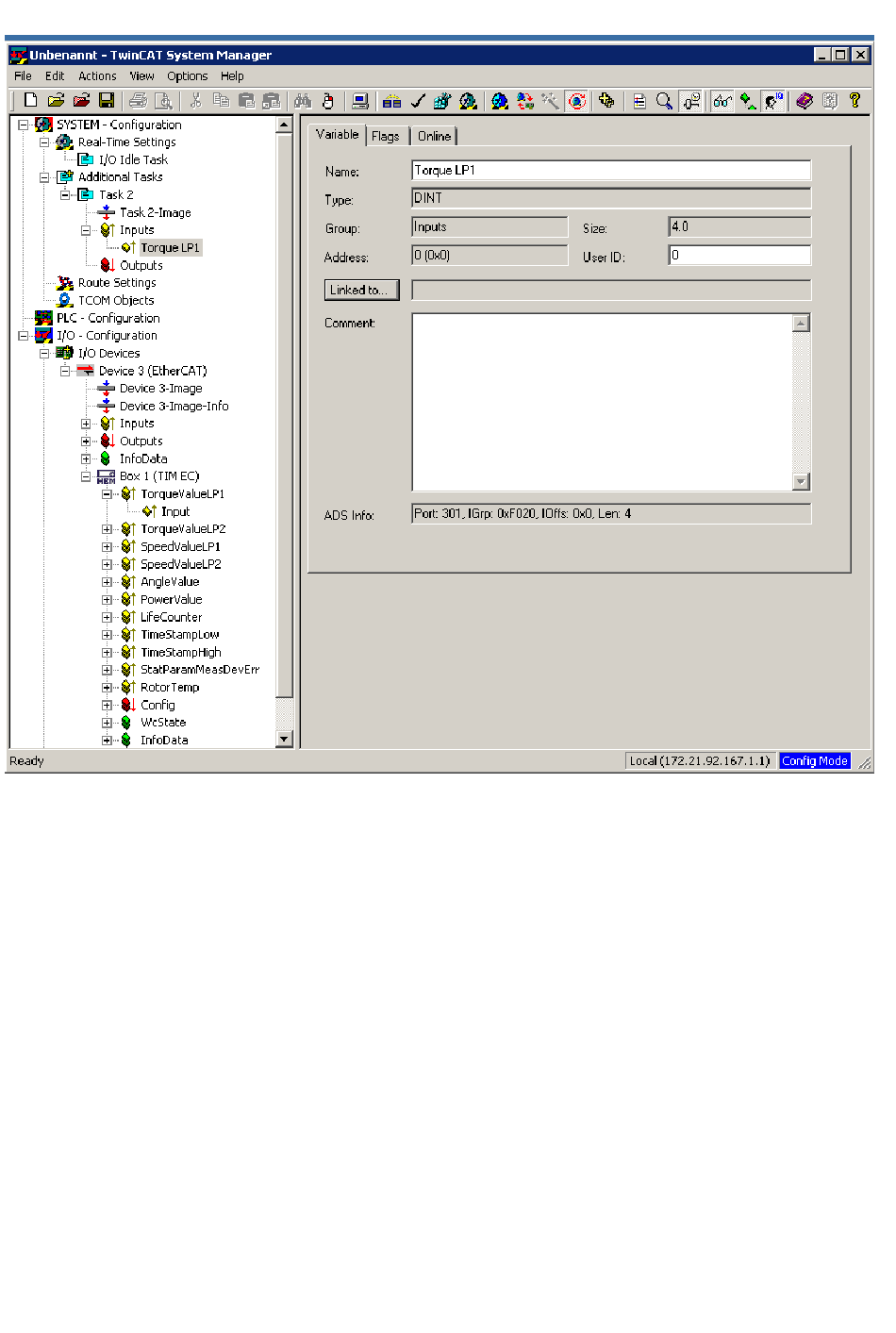Open the Options menu

tap(187, 76)
